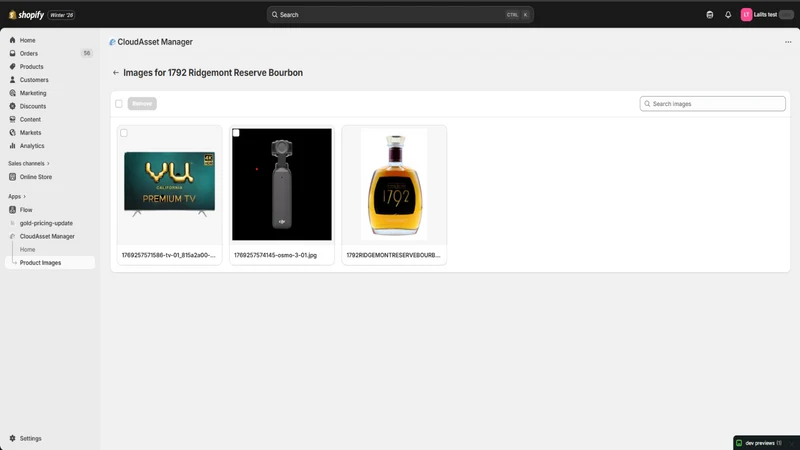Click the CloudAsset Manager header cloud icon

pyautogui.click(x=112, y=42)
